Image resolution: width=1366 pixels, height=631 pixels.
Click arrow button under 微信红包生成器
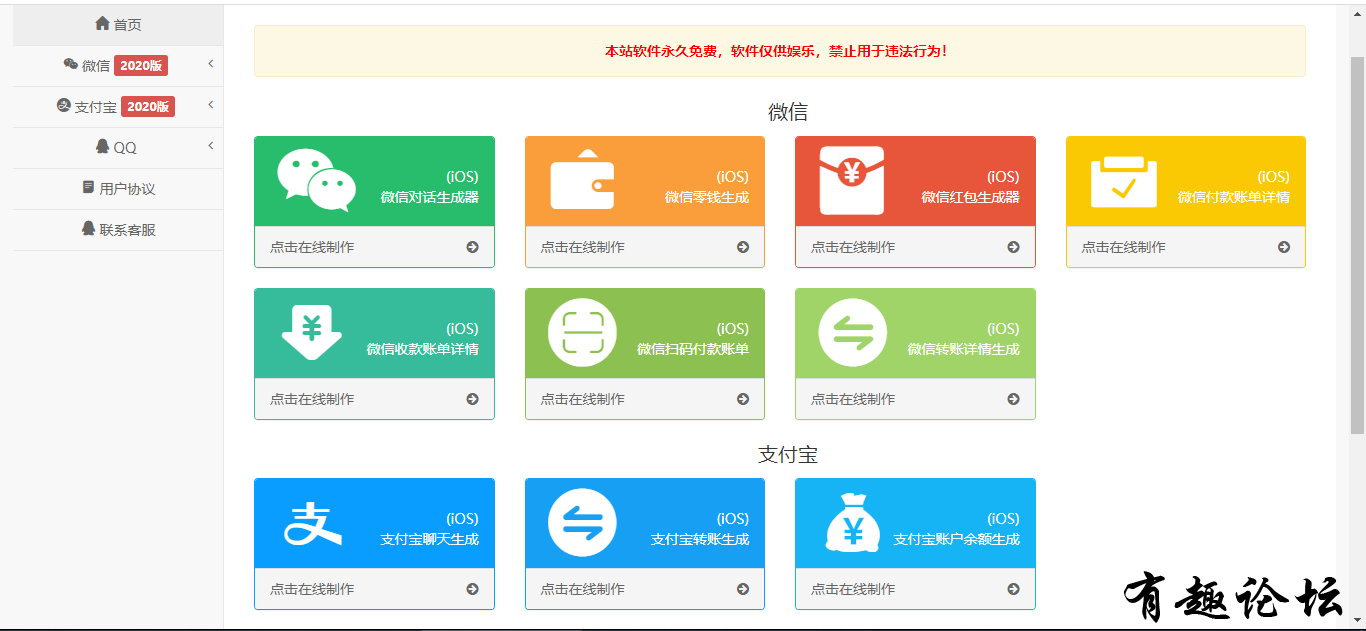(1013, 247)
